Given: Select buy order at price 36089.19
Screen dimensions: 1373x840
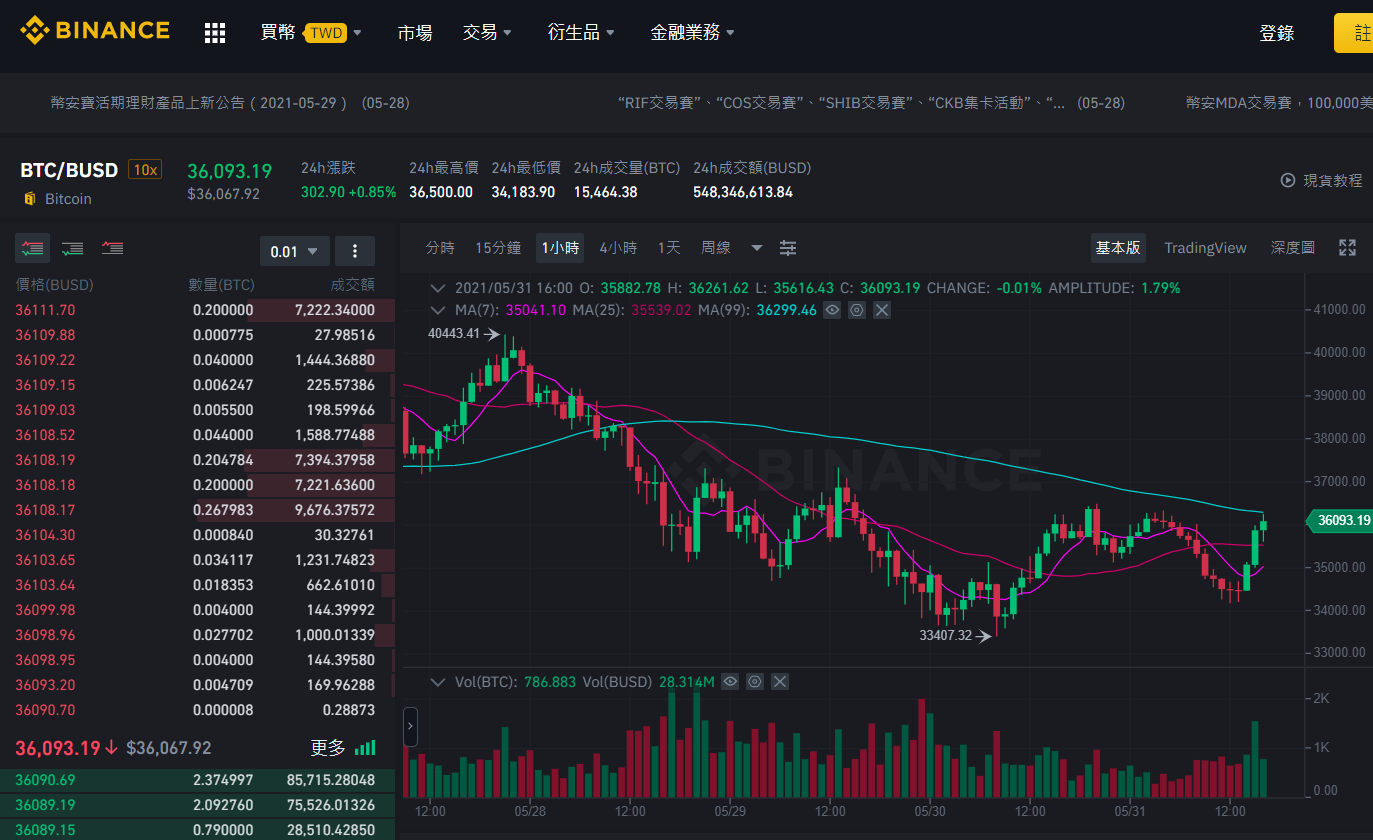Looking at the screenshot, I should pyautogui.click(x=197, y=805).
